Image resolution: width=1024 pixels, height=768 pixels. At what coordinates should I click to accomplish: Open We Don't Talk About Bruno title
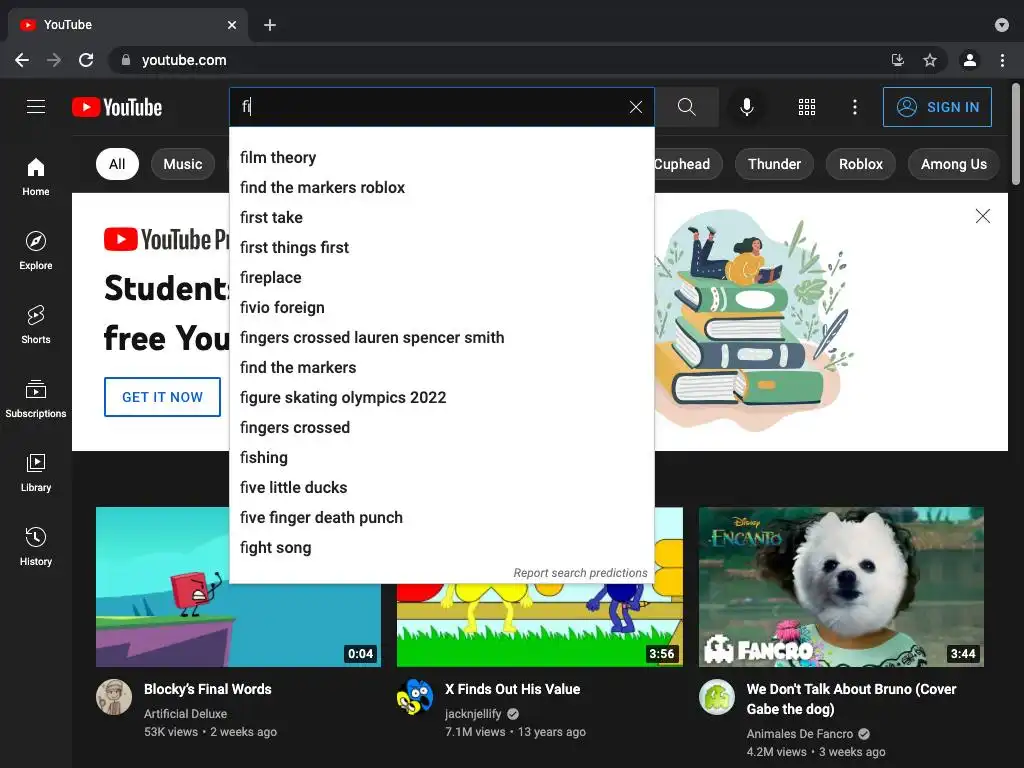pos(852,699)
